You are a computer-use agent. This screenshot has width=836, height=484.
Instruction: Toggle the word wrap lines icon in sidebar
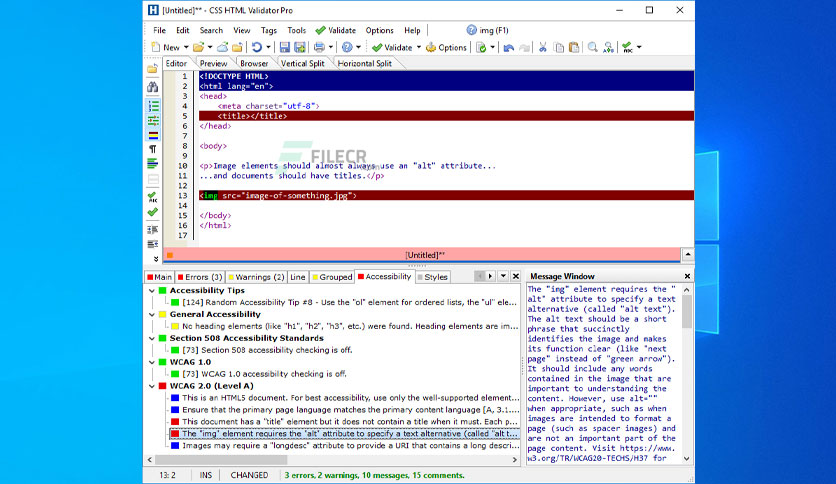click(153, 164)
